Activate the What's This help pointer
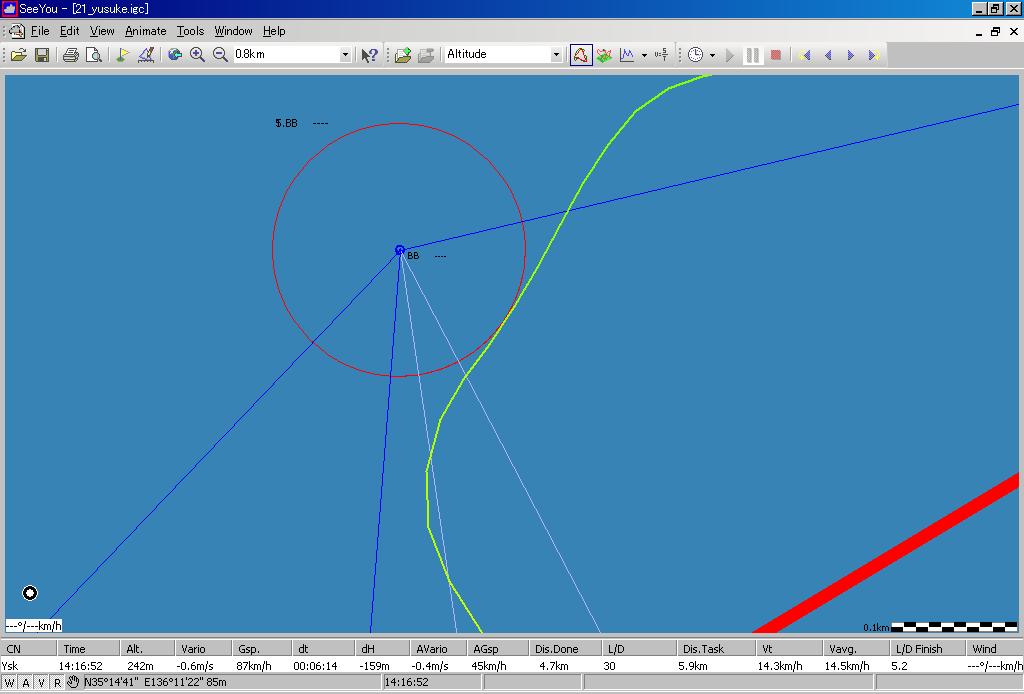The height and width of the screenshot is (694, 1024). click(369, 55)
